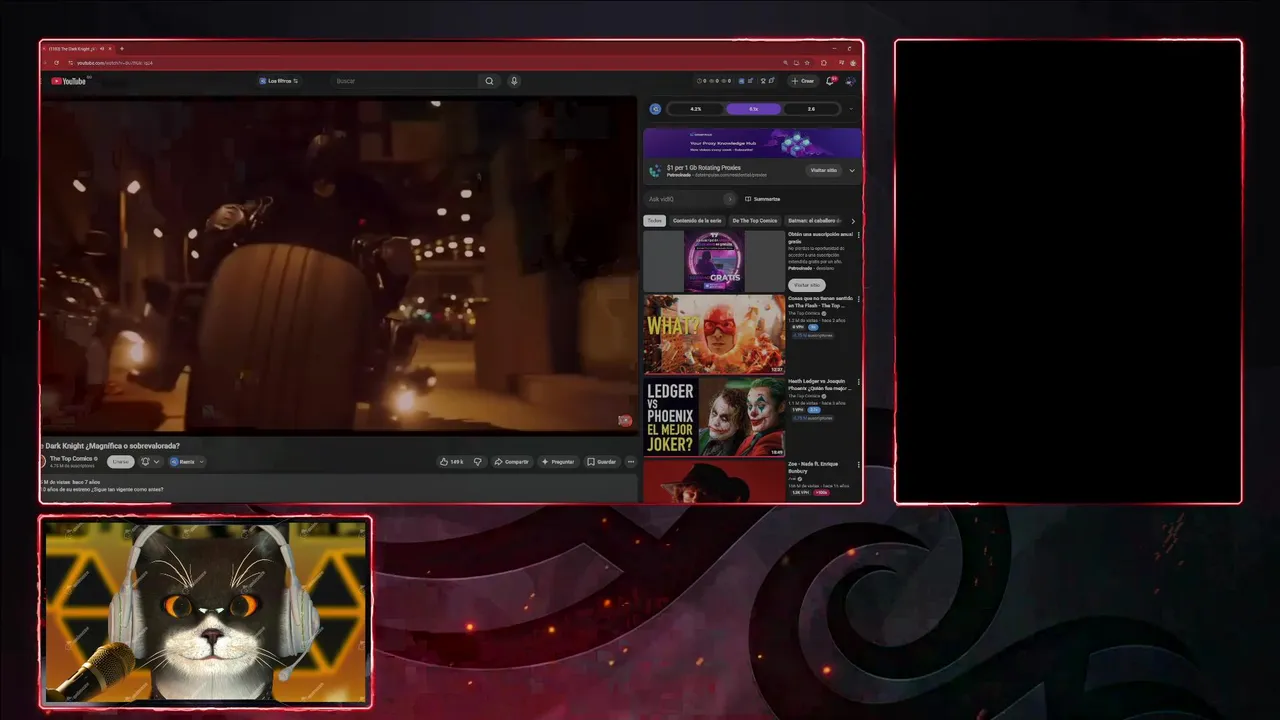Select the Contenido de la serie chip

point(697,221)
